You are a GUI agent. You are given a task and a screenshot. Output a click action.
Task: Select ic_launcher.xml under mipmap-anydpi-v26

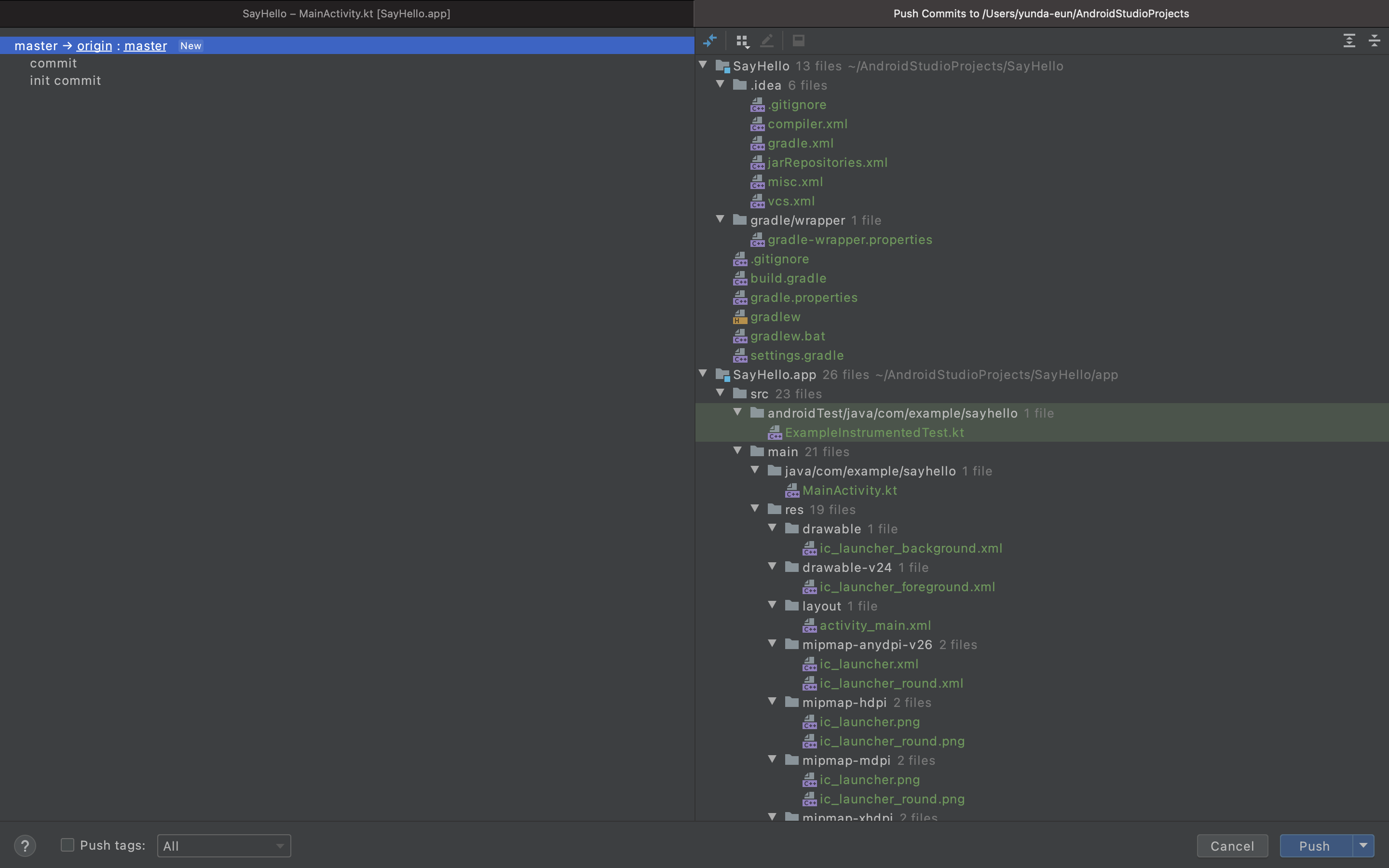869,664
